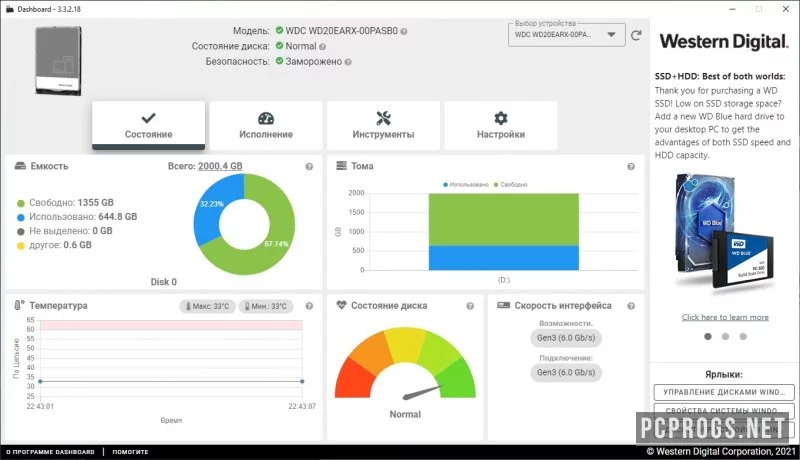Screen dimensions: 800x460
Task: Click the blue Использовано legend dot in Емкость
Action: pos(21,217)
